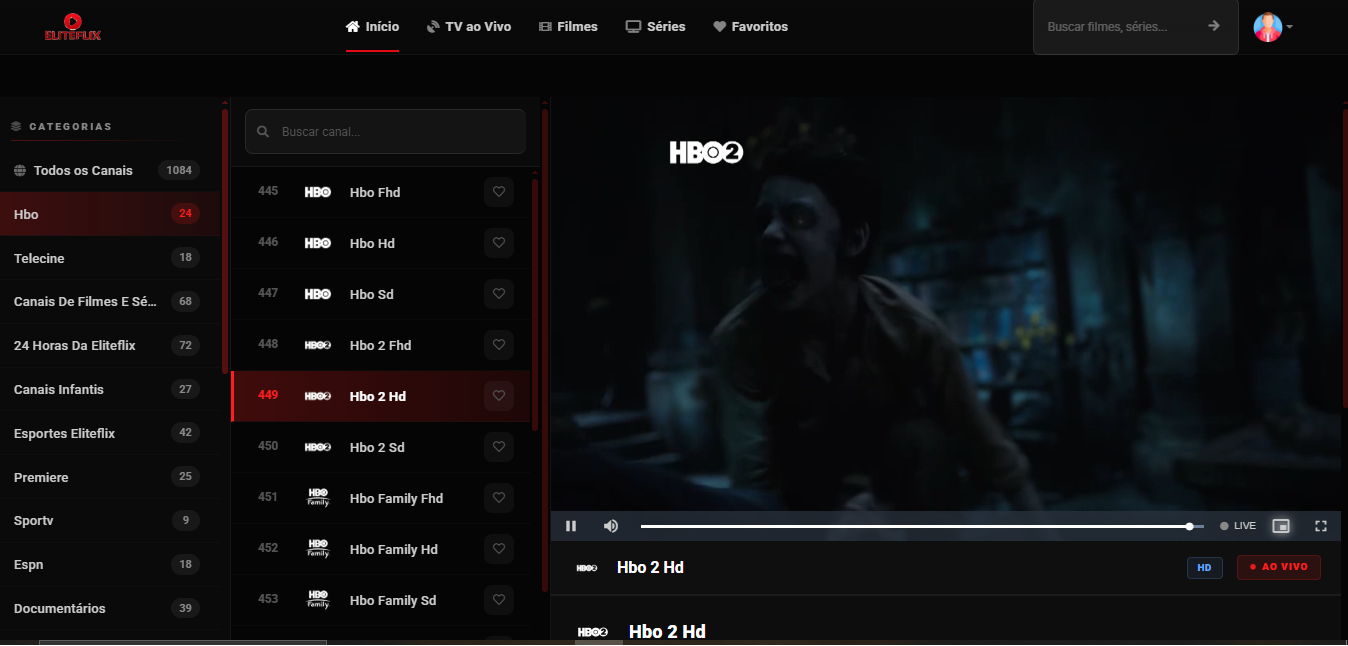The image size is (1348, 646).
Task: Enter fullscreen with the expand icon
Action: click(x=1321, y=526)
